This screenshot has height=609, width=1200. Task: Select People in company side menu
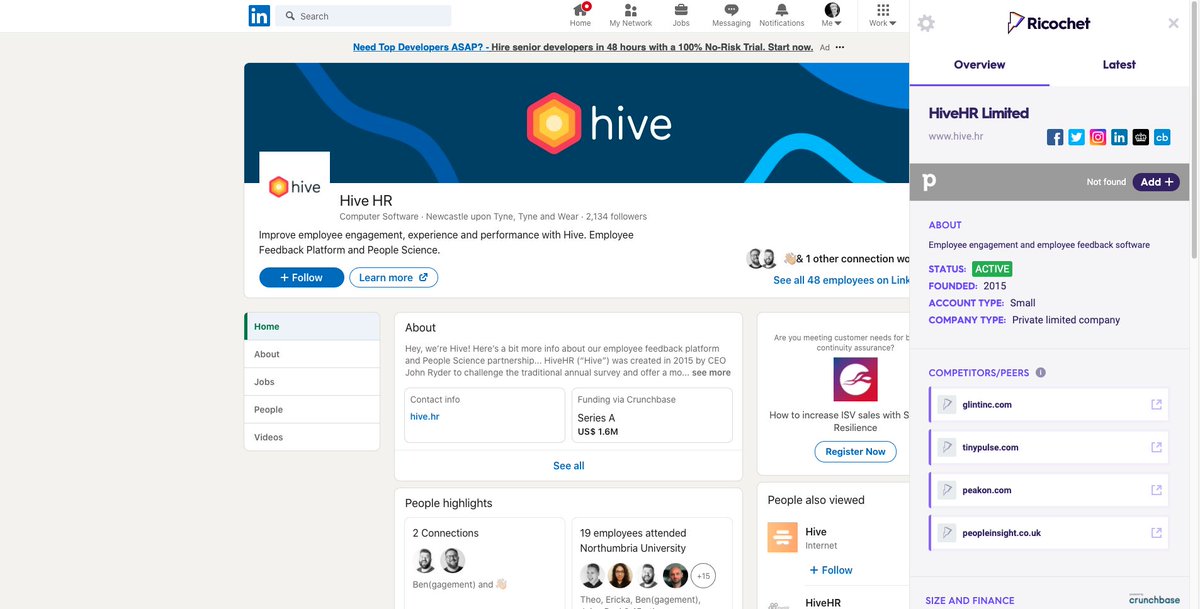click(x=312, y=410)
